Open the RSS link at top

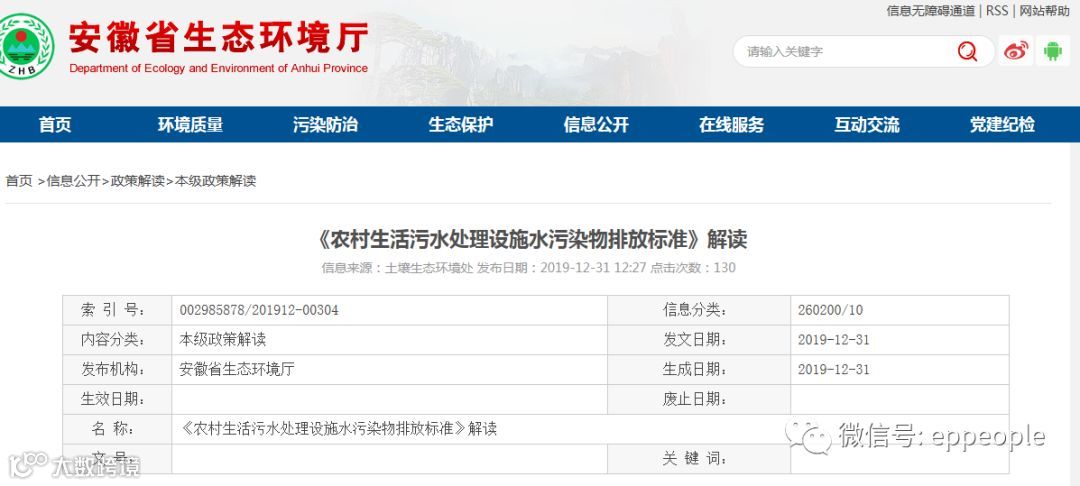(x=997, y=11)
